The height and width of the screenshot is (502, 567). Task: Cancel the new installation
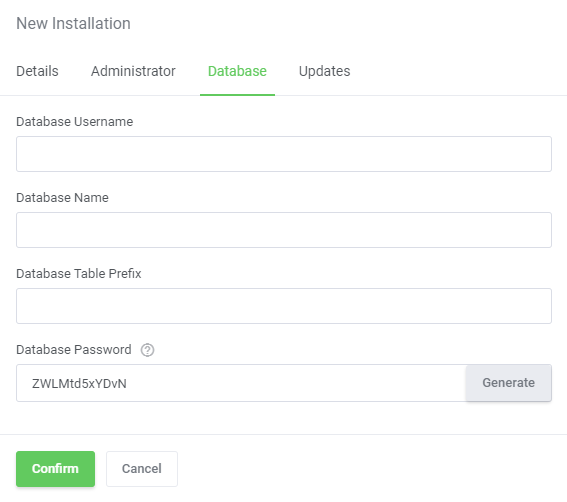point(142,469)
